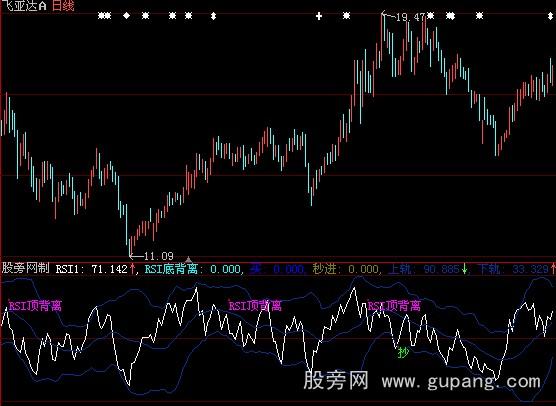Screen dimensions: 556x406
Task: Click the leftmost RSI顶背离 signal label
Action: tap(35, 306)
